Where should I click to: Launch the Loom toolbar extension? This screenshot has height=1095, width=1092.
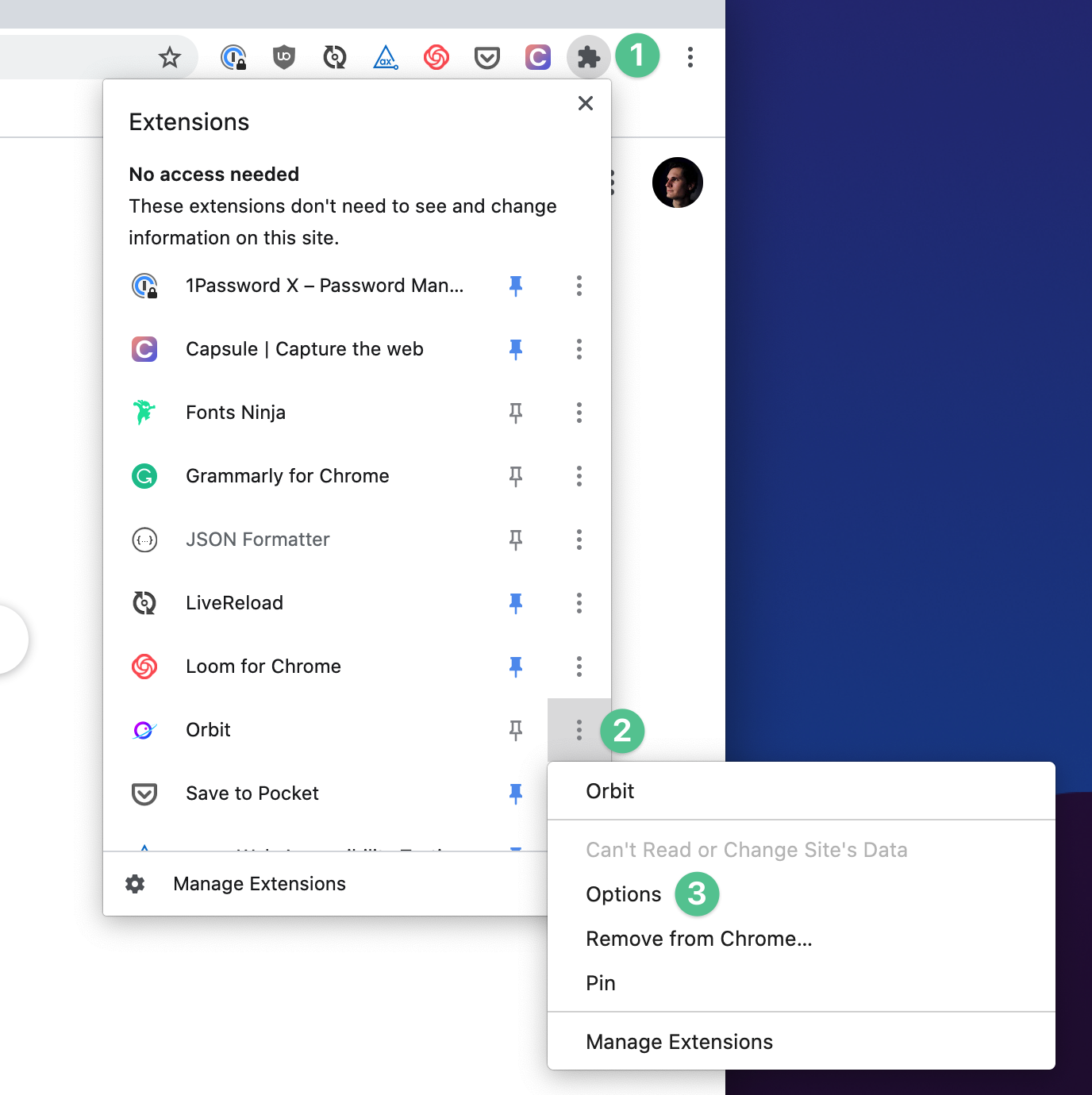tap(436, 57)
